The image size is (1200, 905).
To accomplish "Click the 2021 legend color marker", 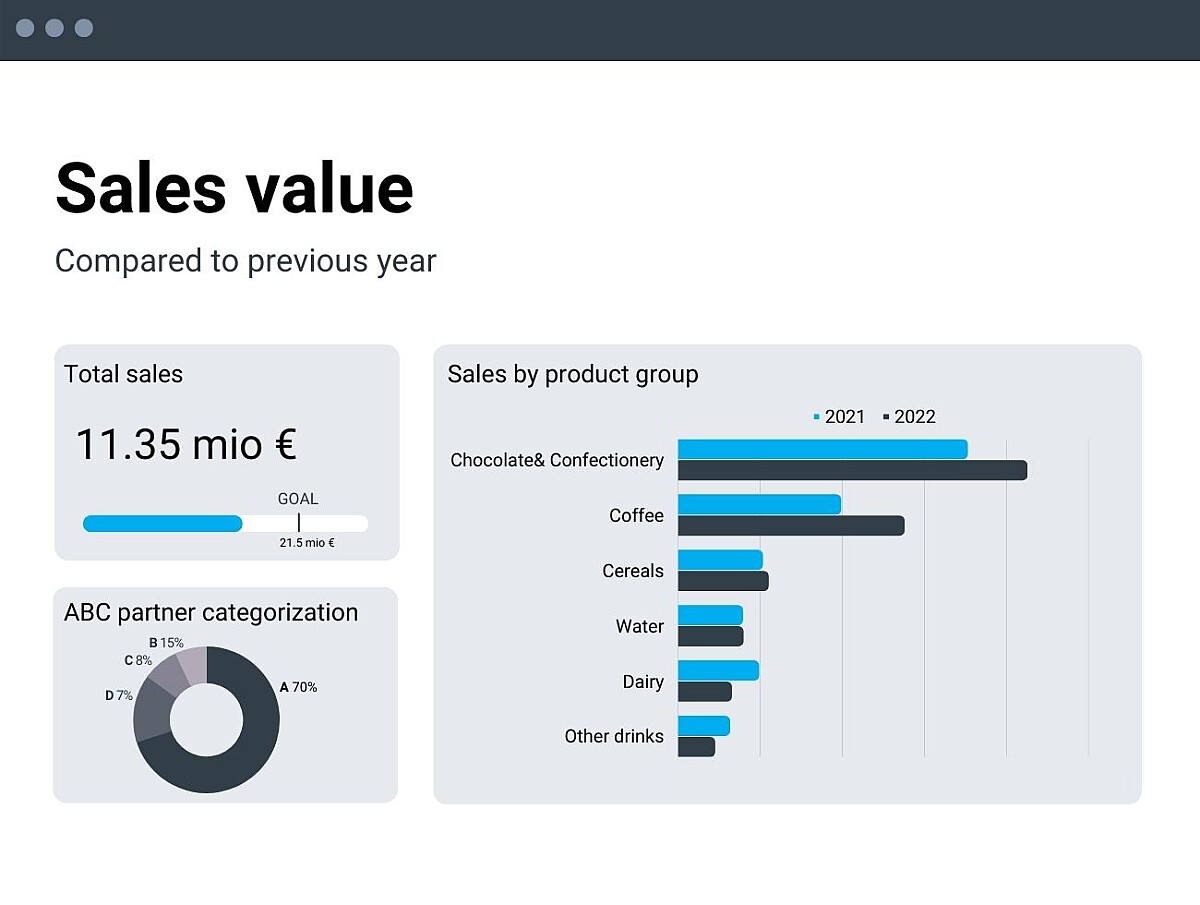I will click(x=817, y=417).
